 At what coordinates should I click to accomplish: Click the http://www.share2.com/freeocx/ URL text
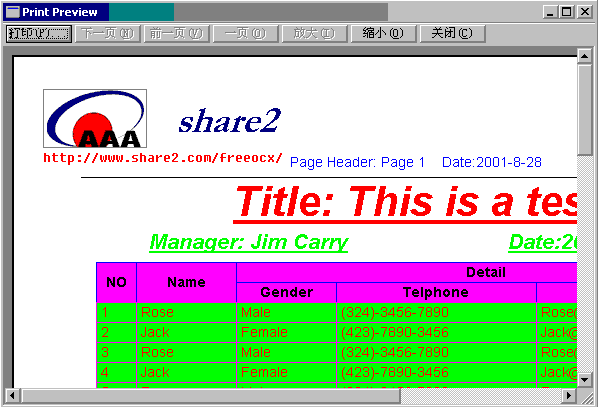(x=163, y=158)
